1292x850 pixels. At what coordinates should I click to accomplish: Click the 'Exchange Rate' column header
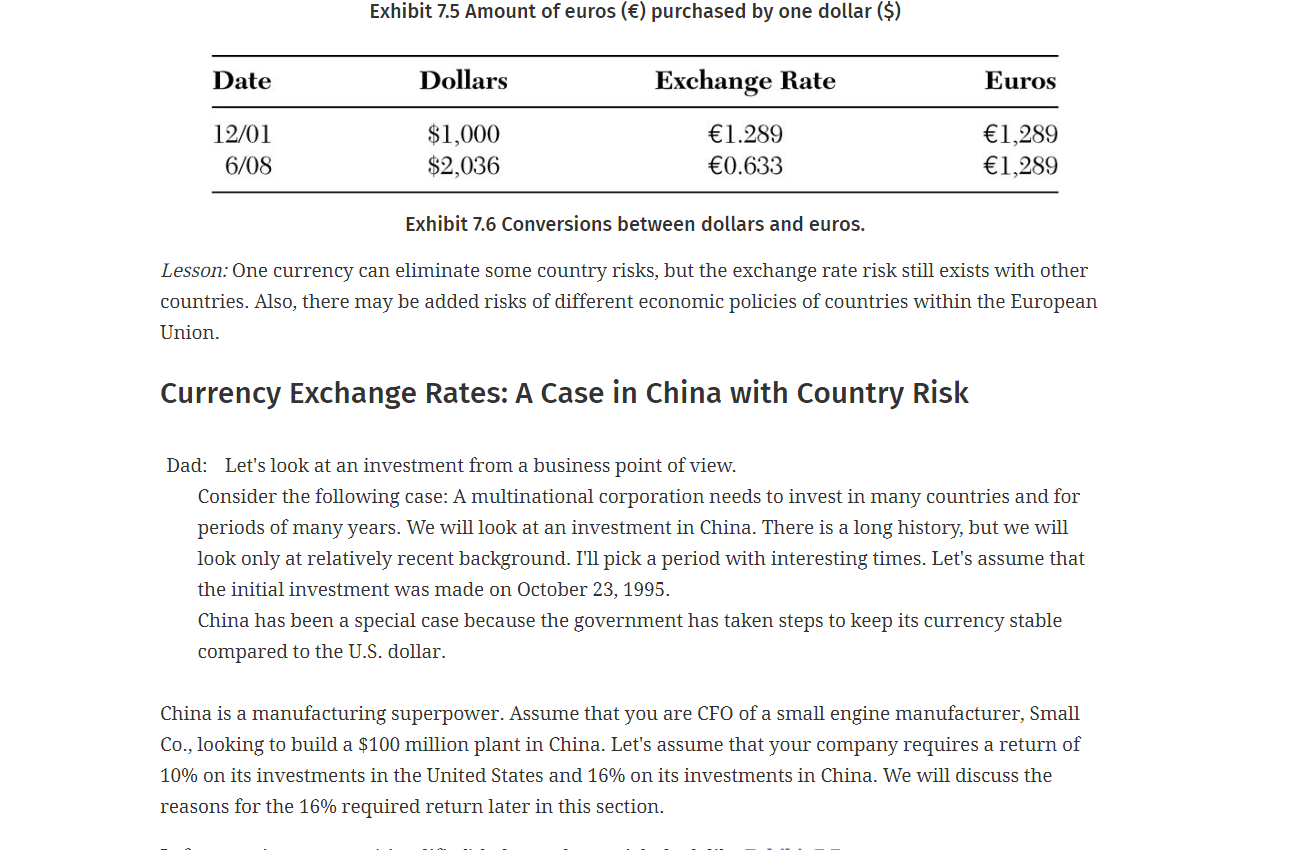tap(745, 81)
